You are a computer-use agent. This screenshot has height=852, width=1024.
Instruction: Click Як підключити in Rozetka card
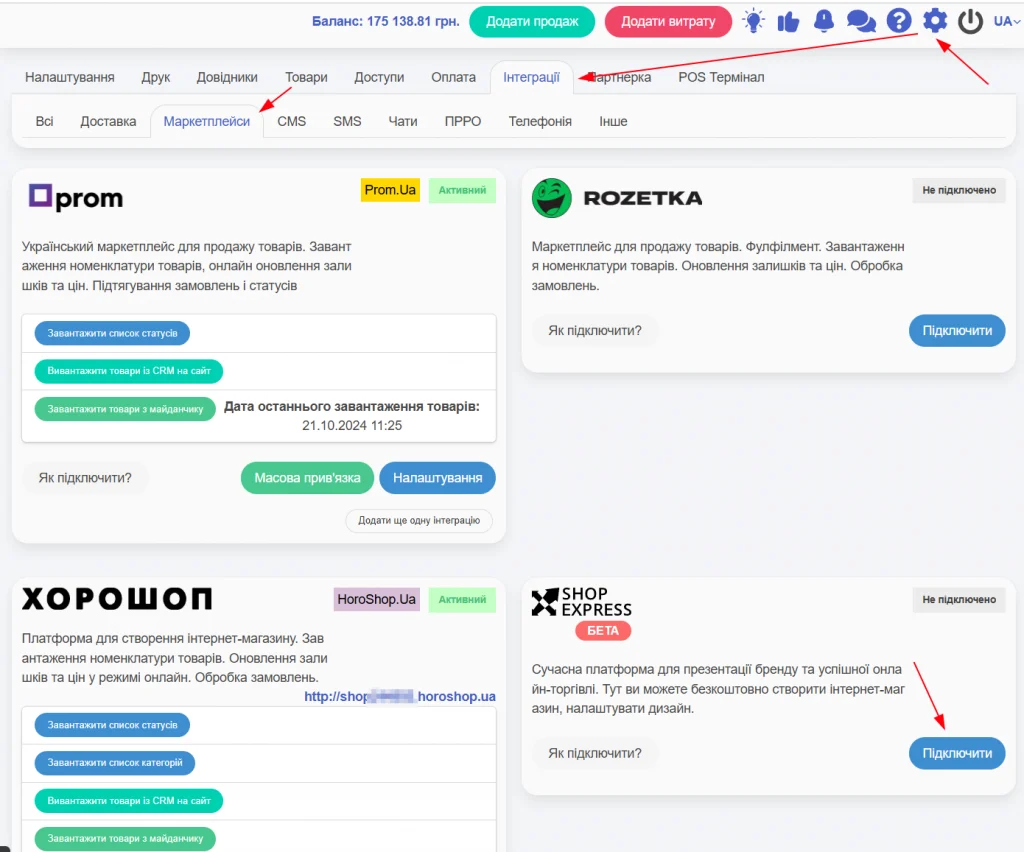pos(595,331)
